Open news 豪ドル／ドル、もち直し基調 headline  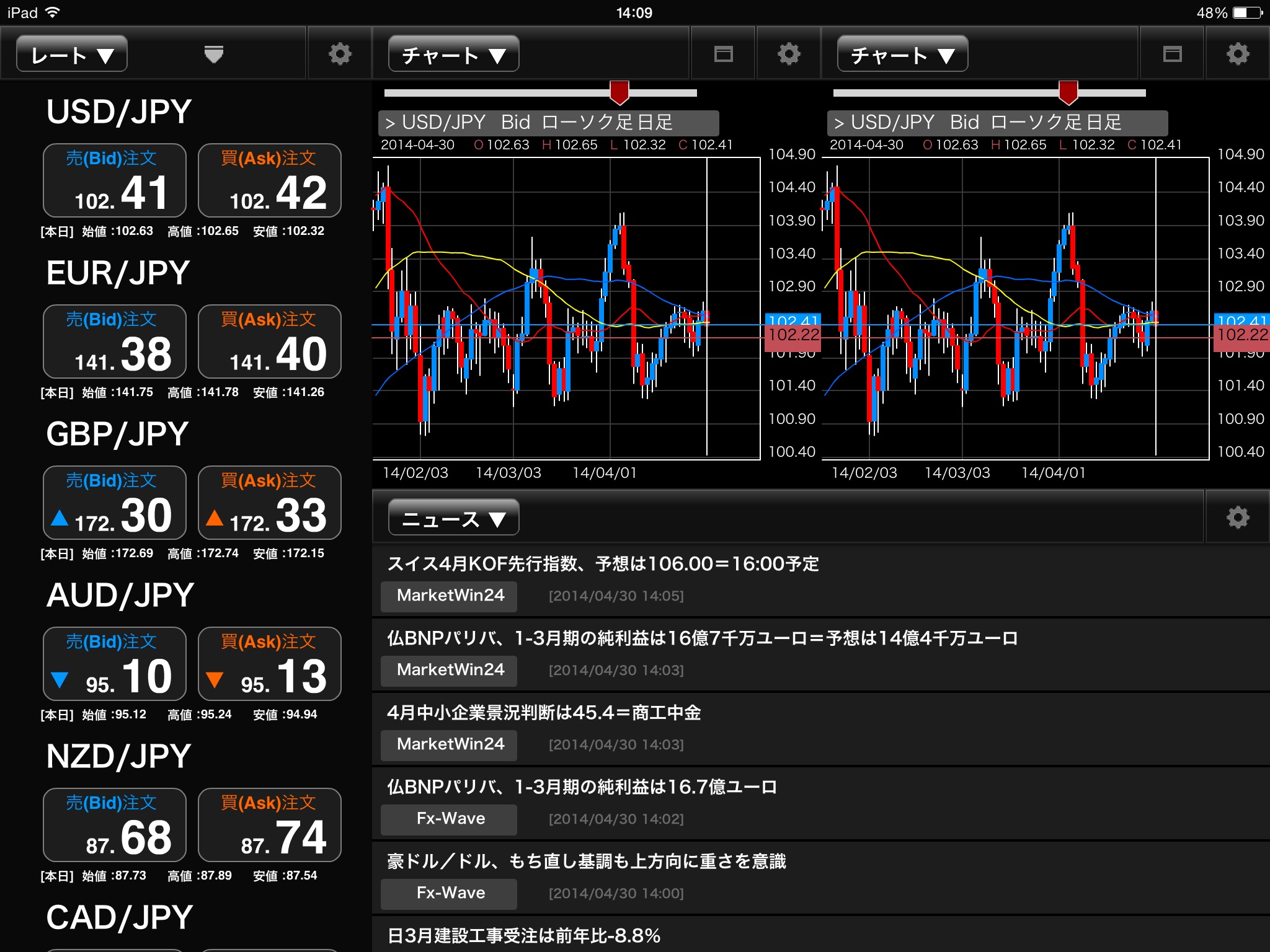click(x=587, y=862)
